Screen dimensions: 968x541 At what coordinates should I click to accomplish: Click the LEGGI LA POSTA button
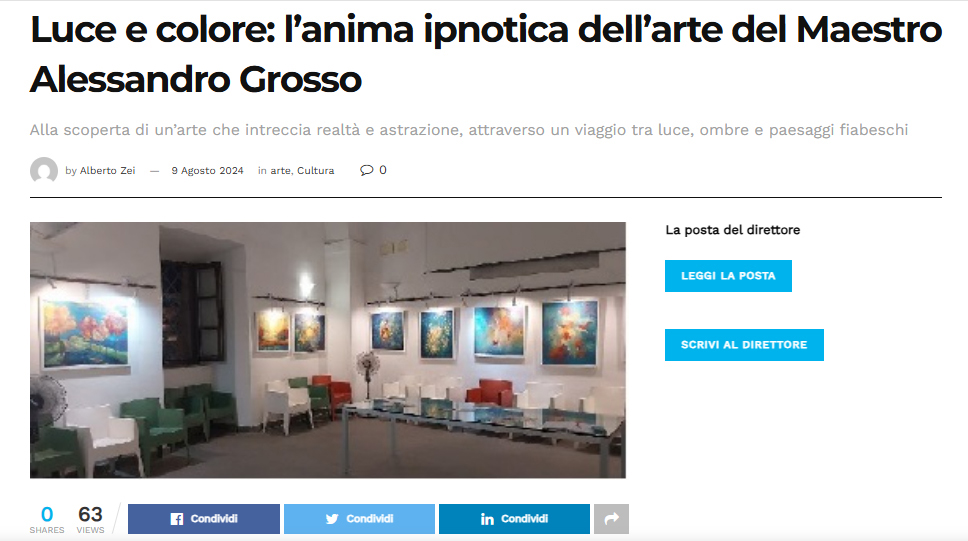728,276
